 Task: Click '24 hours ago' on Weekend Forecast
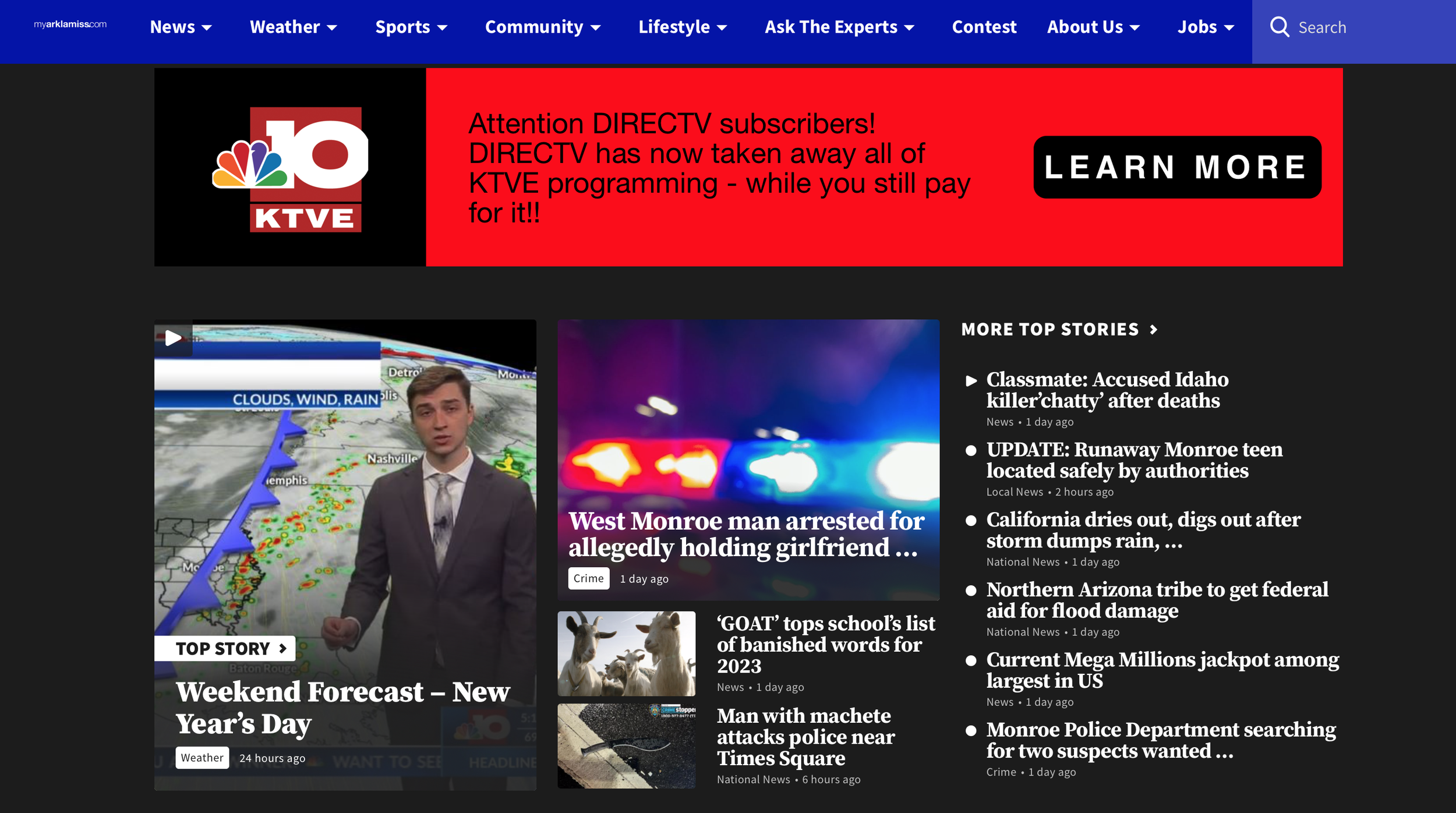click(x=273, y=758)
